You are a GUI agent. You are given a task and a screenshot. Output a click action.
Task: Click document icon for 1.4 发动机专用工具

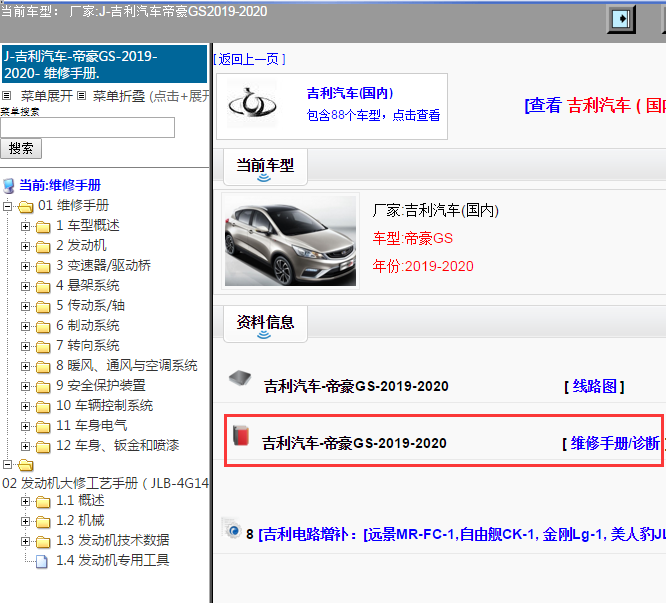tap(42, 561)
